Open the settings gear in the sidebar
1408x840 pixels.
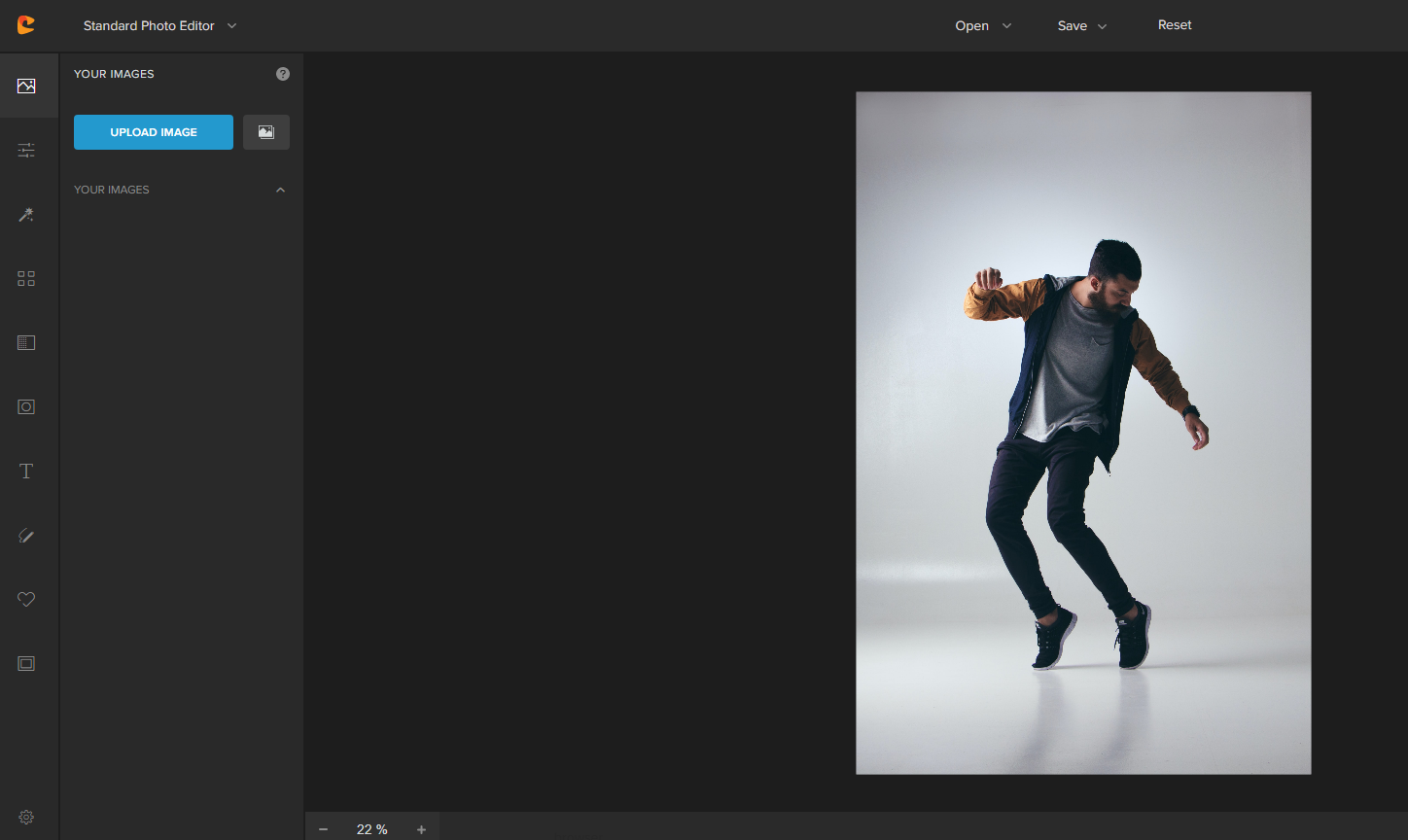pyautogui.click(x=26, y=817)
